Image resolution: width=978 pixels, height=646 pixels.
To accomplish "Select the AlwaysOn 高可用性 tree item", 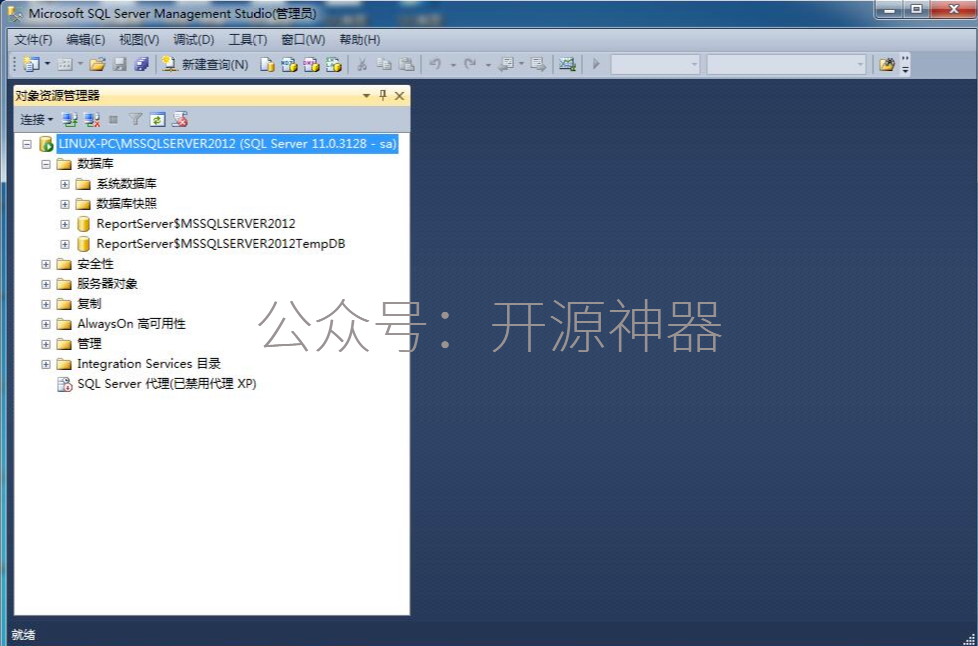I will 131,324.
